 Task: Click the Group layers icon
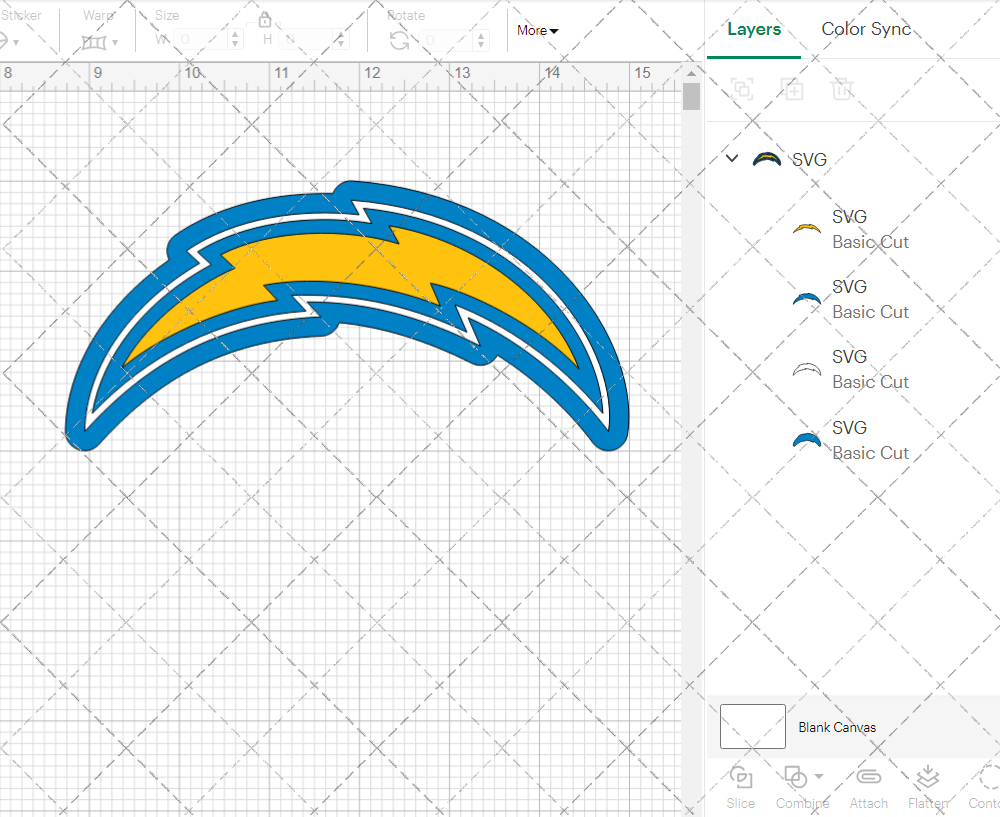pos(742,89)
